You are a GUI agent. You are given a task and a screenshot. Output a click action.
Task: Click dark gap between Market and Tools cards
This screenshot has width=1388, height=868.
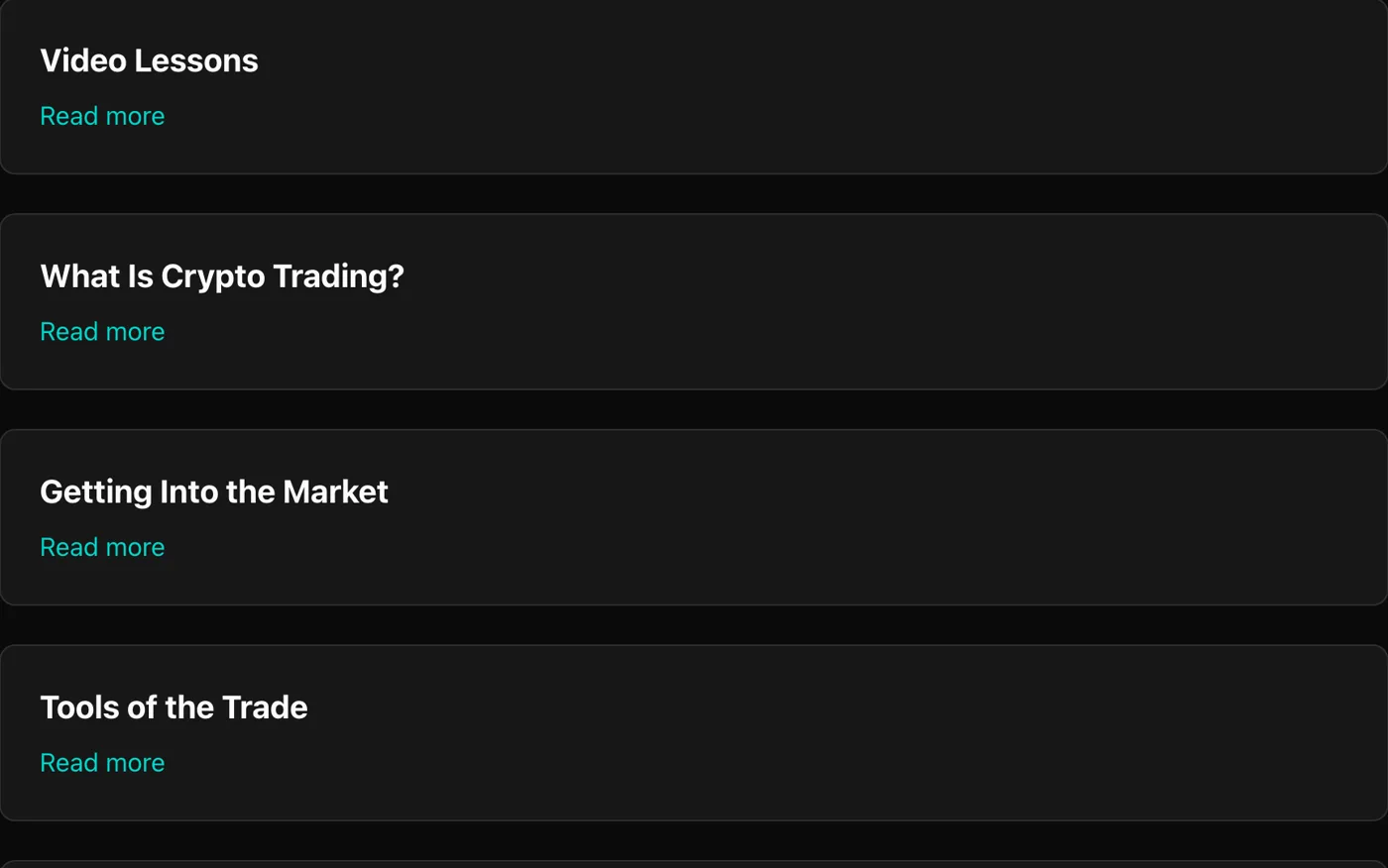(694, 625)
